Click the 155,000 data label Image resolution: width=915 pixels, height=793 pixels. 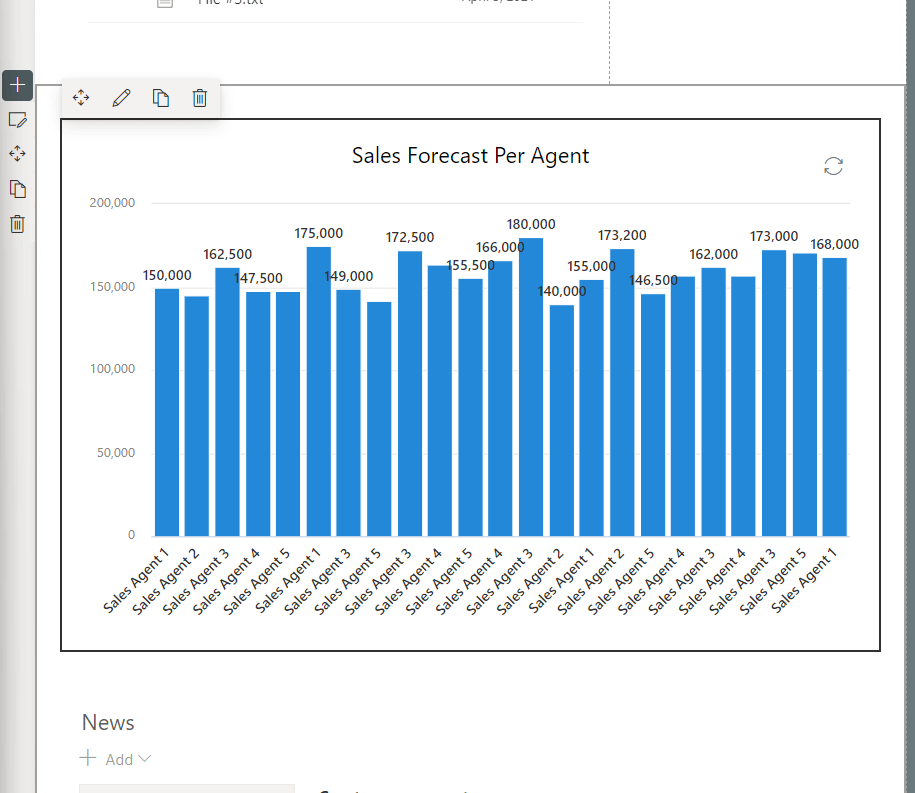(x=591, y=267)
